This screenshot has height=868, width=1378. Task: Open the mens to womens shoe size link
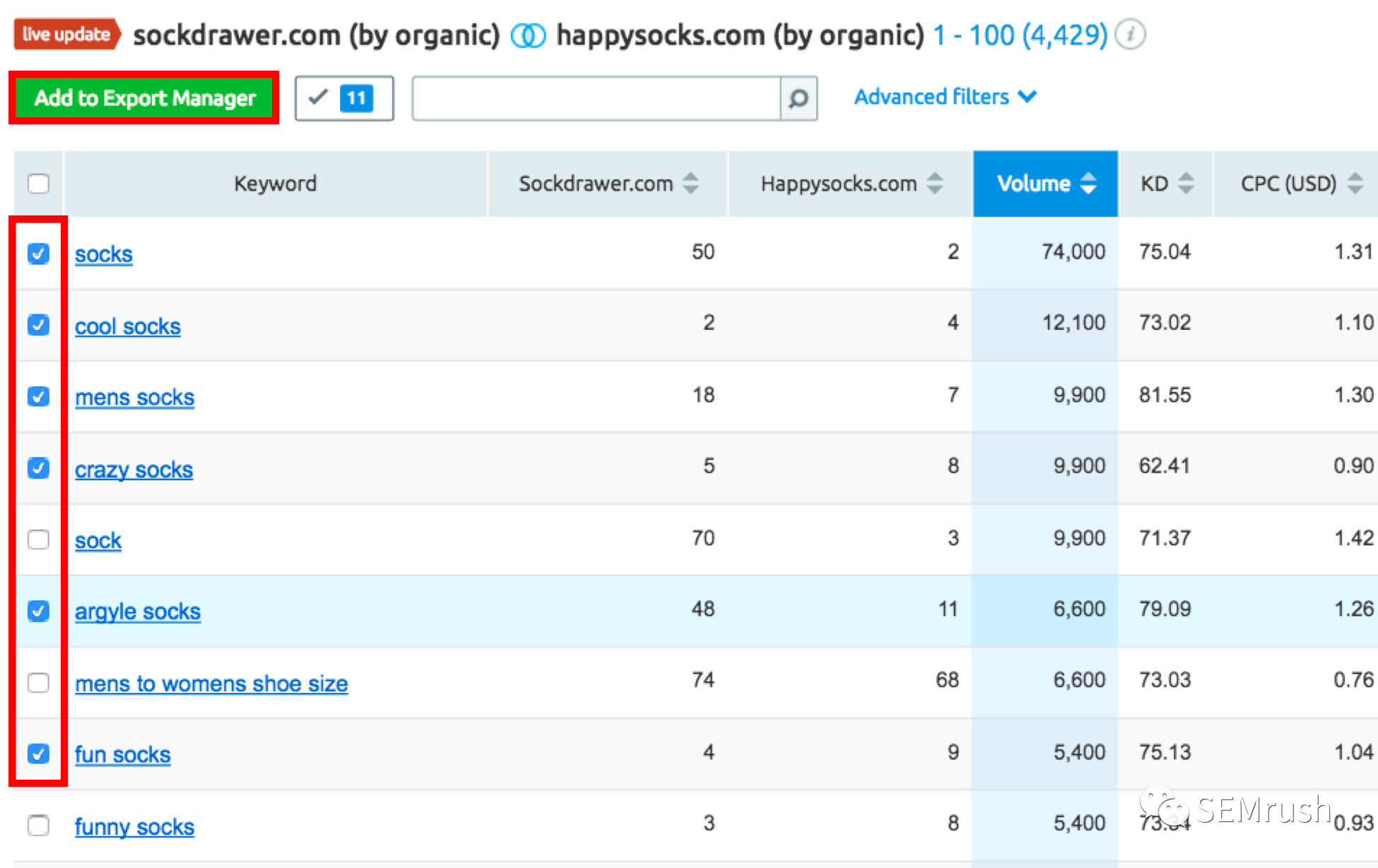coord(211,684)
